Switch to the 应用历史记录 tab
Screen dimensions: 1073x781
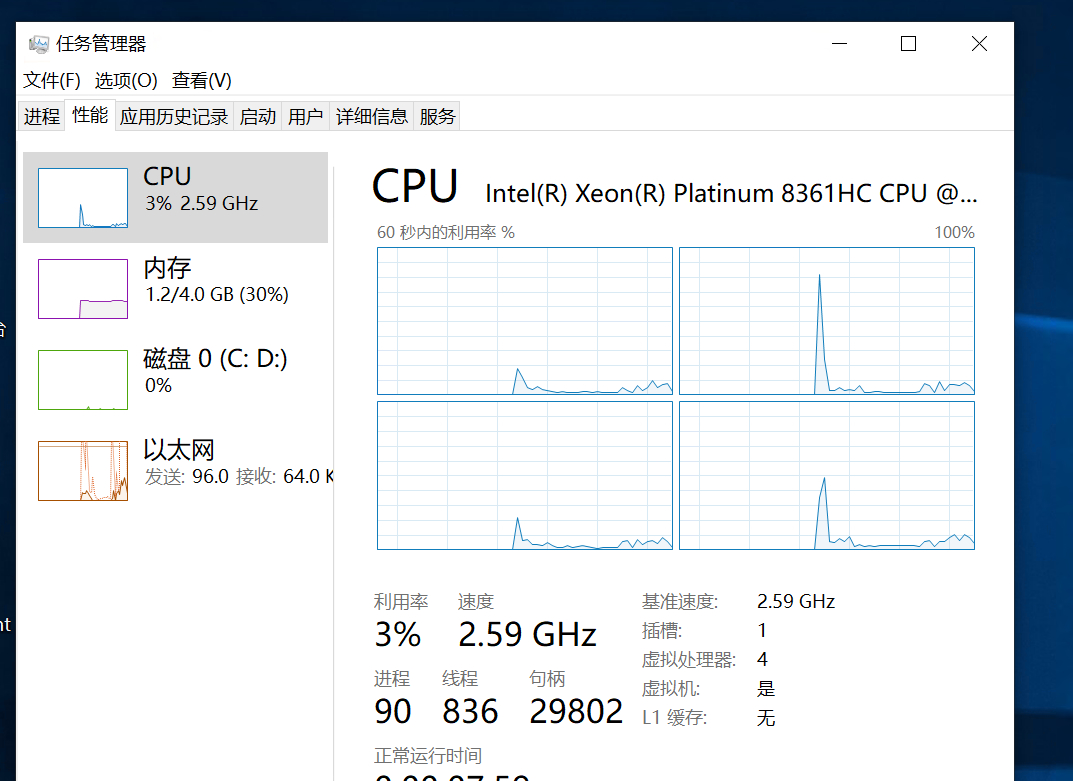coord(174,117)
